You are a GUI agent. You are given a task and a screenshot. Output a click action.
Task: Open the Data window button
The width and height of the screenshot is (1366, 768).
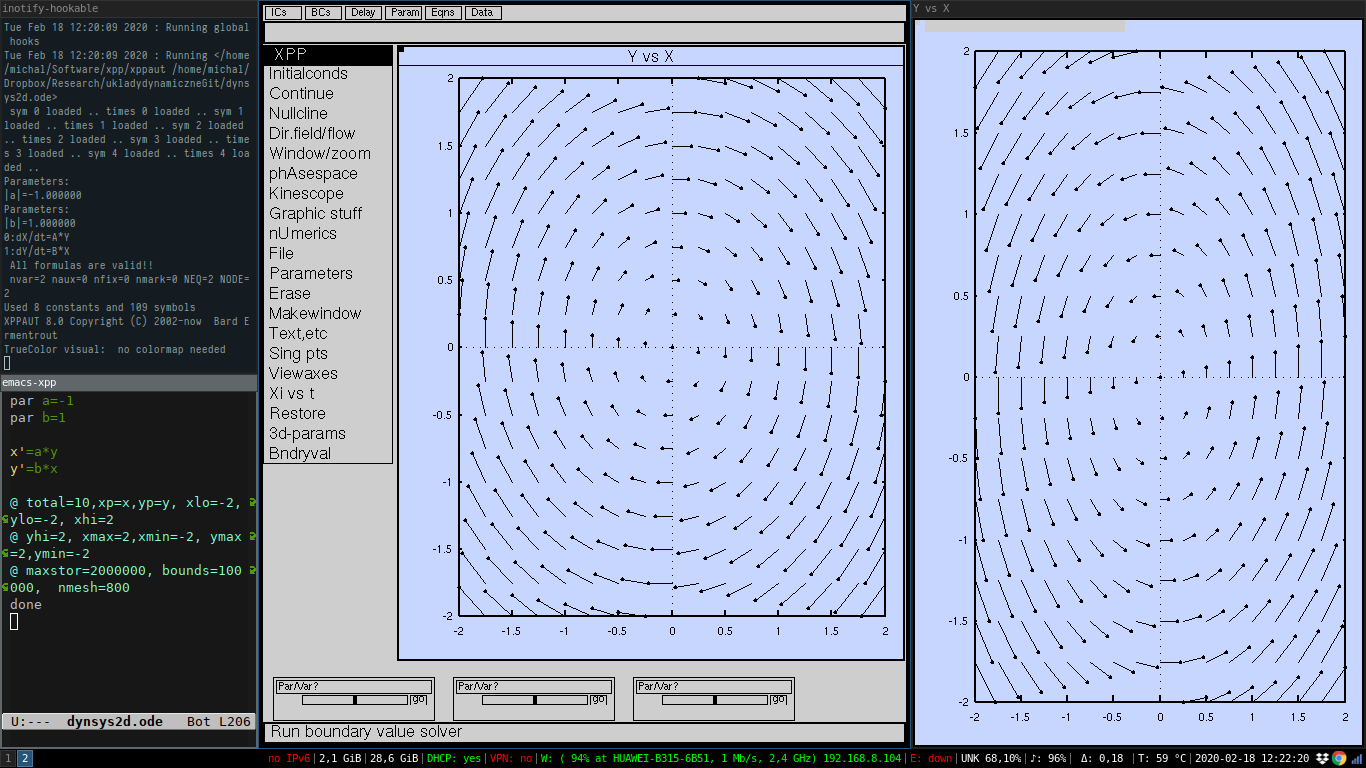coord(483,13)
